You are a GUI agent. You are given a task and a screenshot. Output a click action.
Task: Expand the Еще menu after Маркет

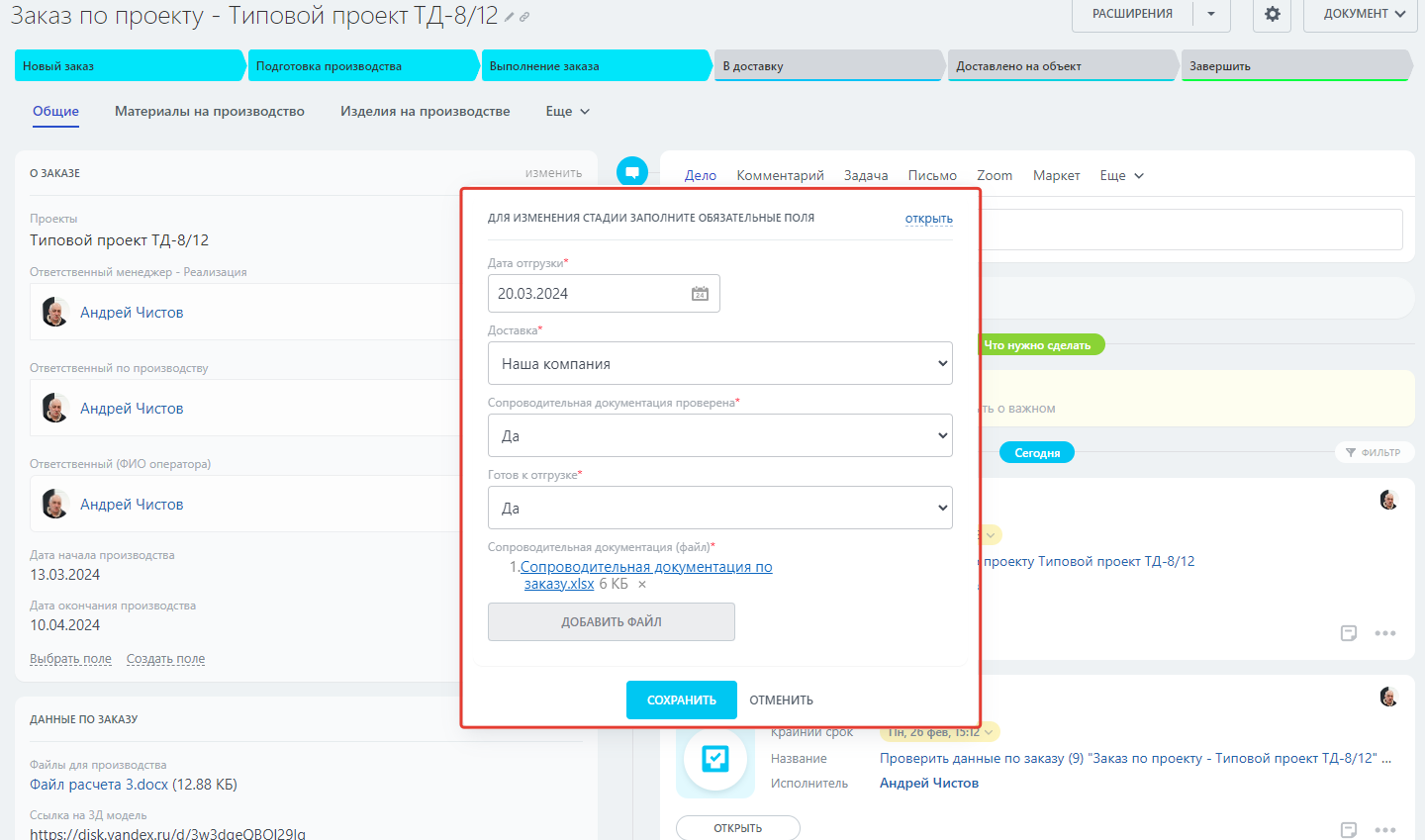(1122, 176)
